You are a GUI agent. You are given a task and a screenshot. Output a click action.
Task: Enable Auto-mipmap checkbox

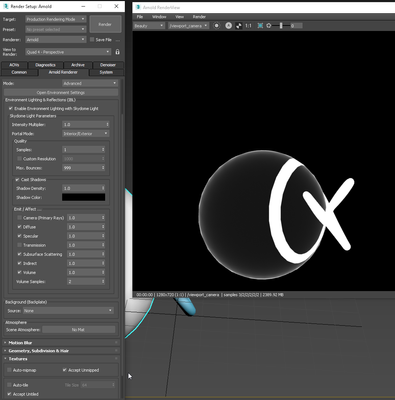[9, 370]
